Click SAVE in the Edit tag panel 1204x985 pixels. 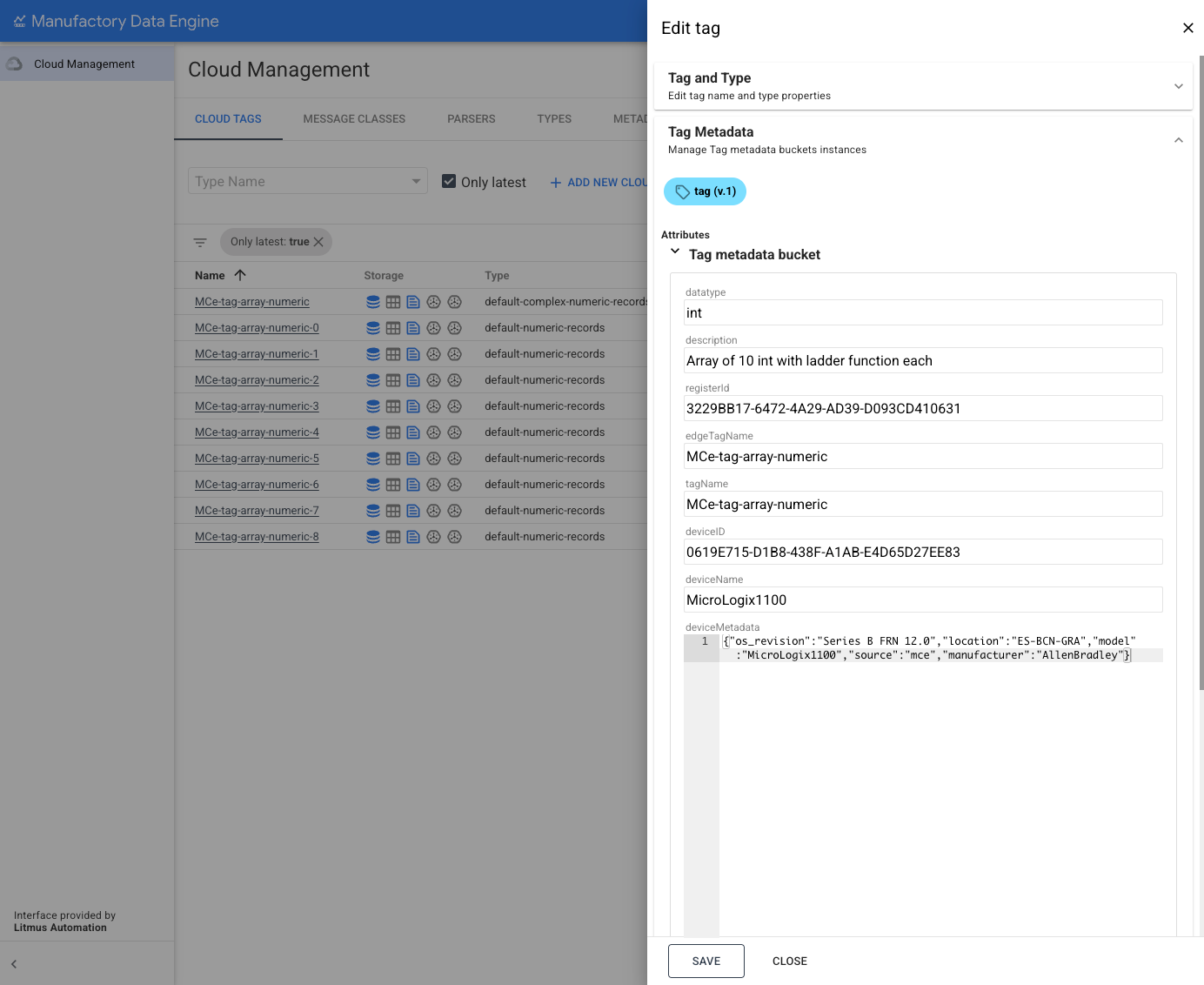pos(706,961)
